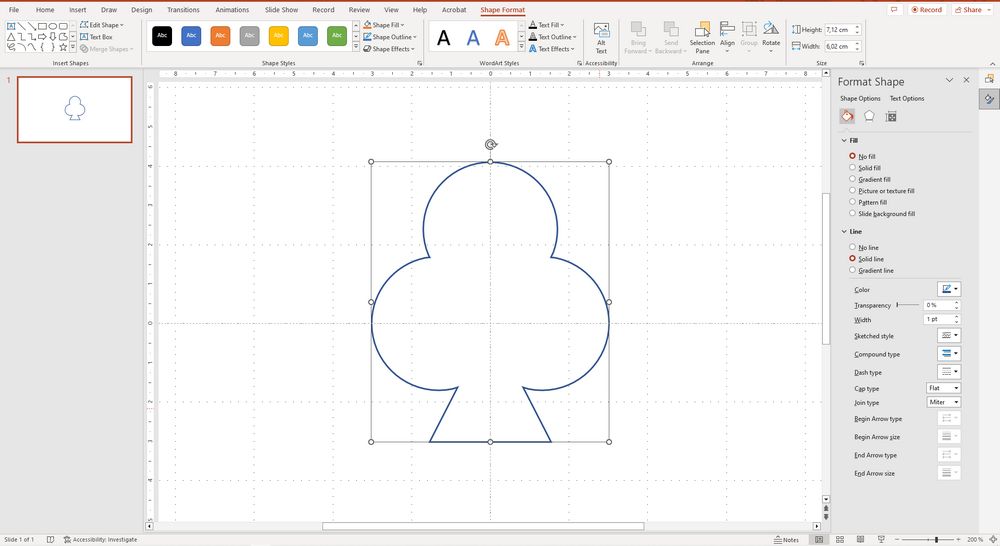Click the line Width value field
The width and height of the screenshot is (1000, 546).
938,320
